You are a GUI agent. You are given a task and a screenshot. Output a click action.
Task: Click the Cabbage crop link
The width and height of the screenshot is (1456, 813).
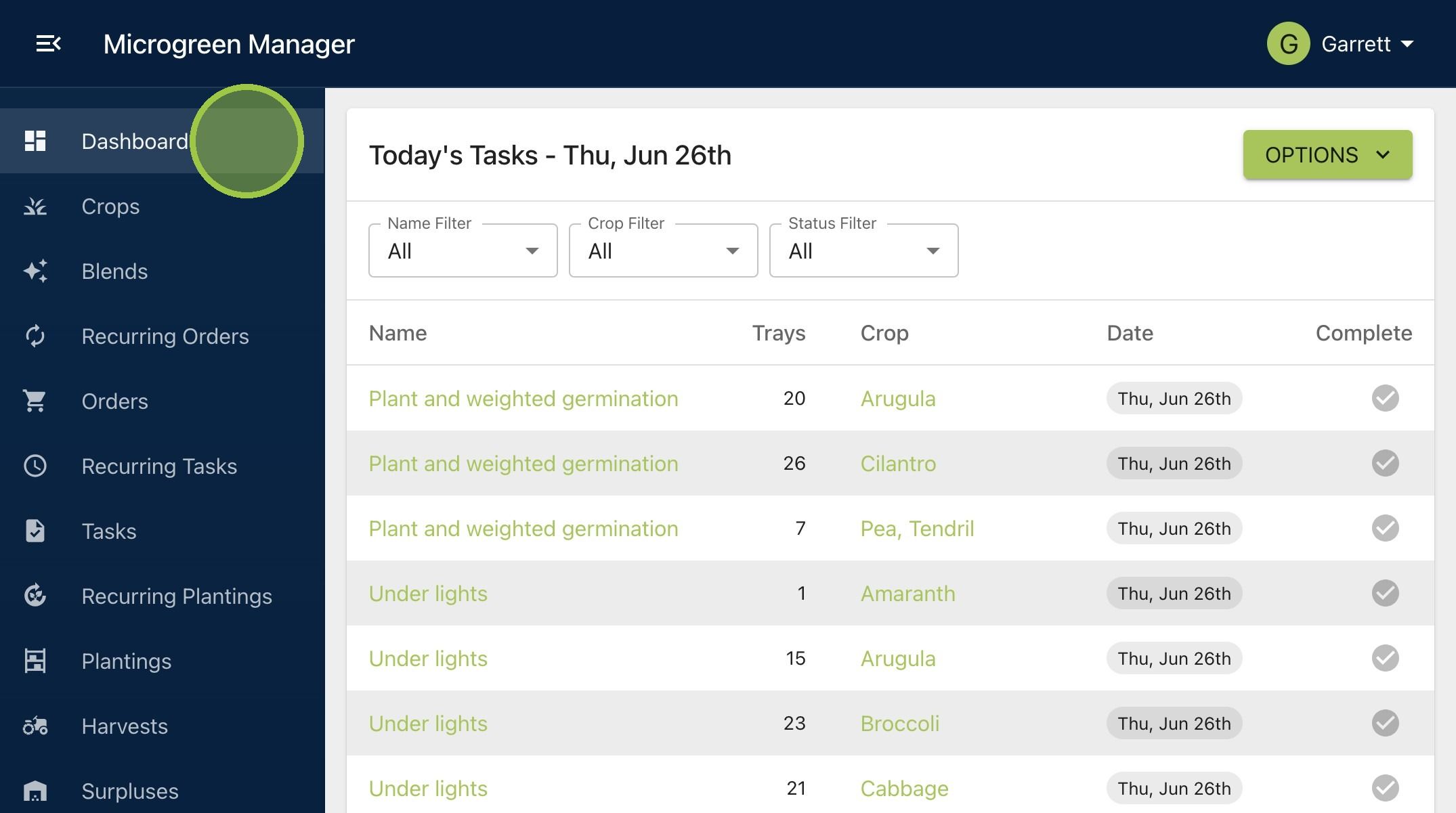904,789
